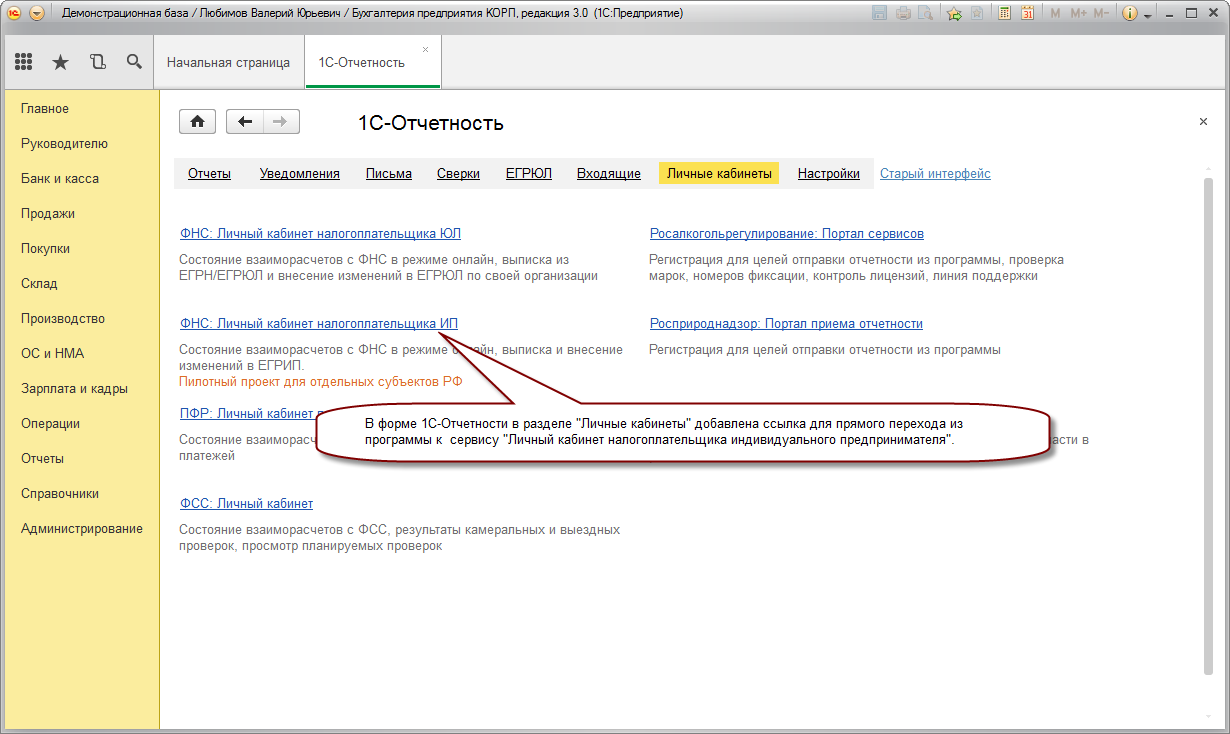The height and width of the screenshot is (734, 1230).
Task: Open the Уведомления tab
Action: pyautogui.click(x=300, y=173)
